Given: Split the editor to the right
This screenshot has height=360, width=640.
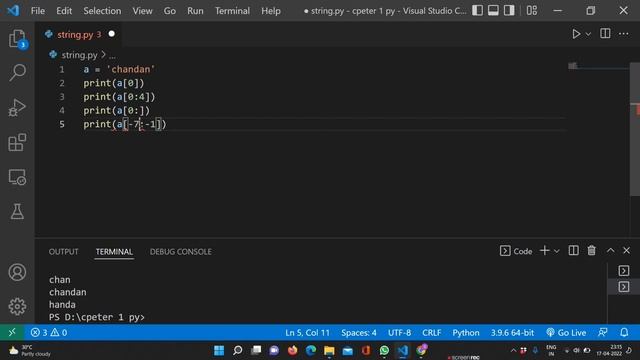Looking at the screenshot, I should coord(605,33).
